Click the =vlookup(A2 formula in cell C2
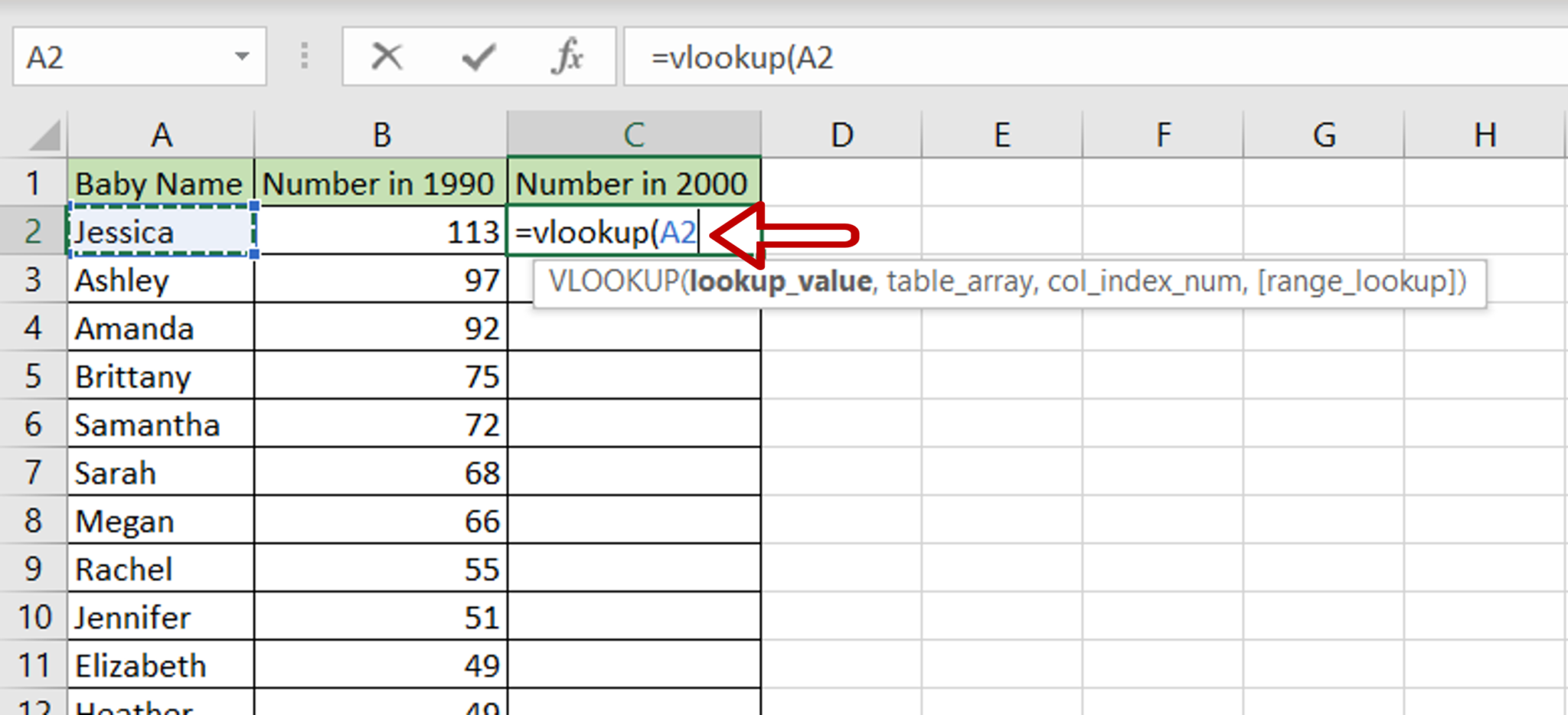 tap(606, 231)
